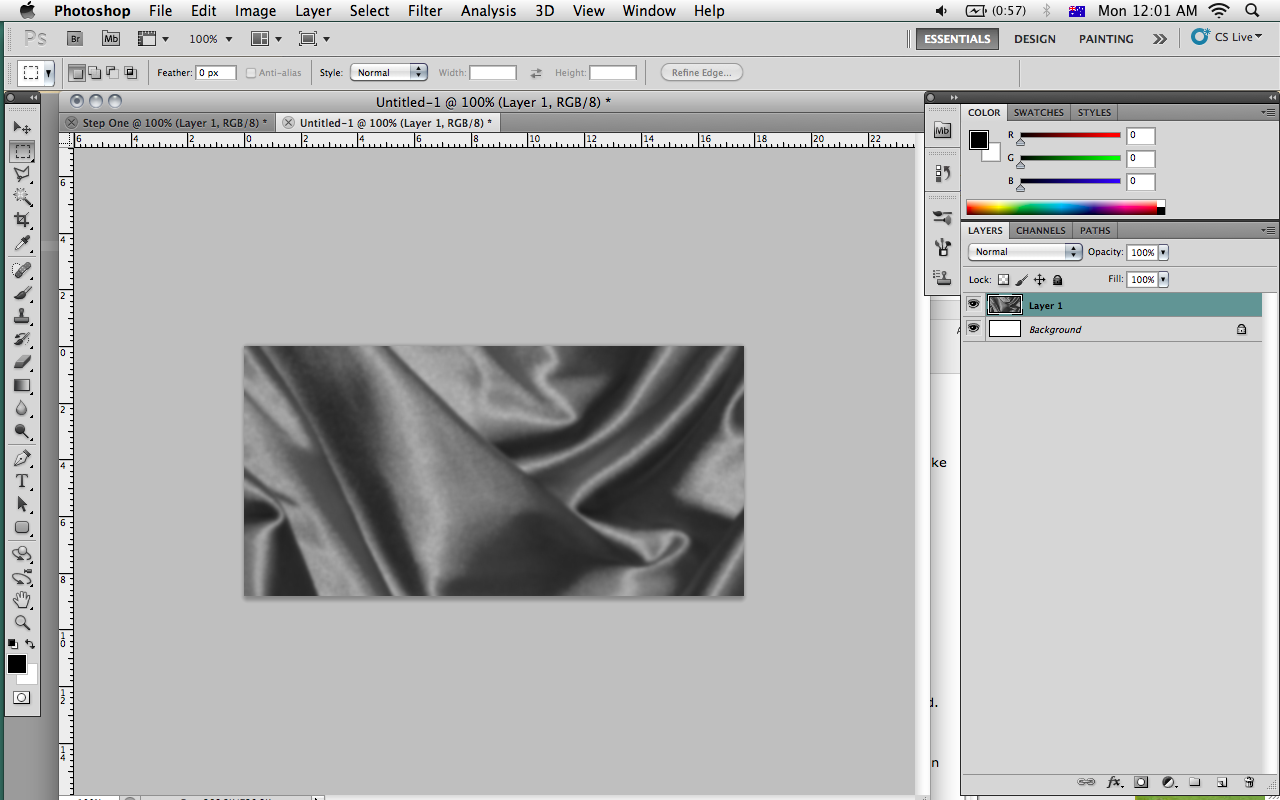Launch Bridge from the Br icon
The height and width of the screenshot is (800, 1280).
point(75,39)
